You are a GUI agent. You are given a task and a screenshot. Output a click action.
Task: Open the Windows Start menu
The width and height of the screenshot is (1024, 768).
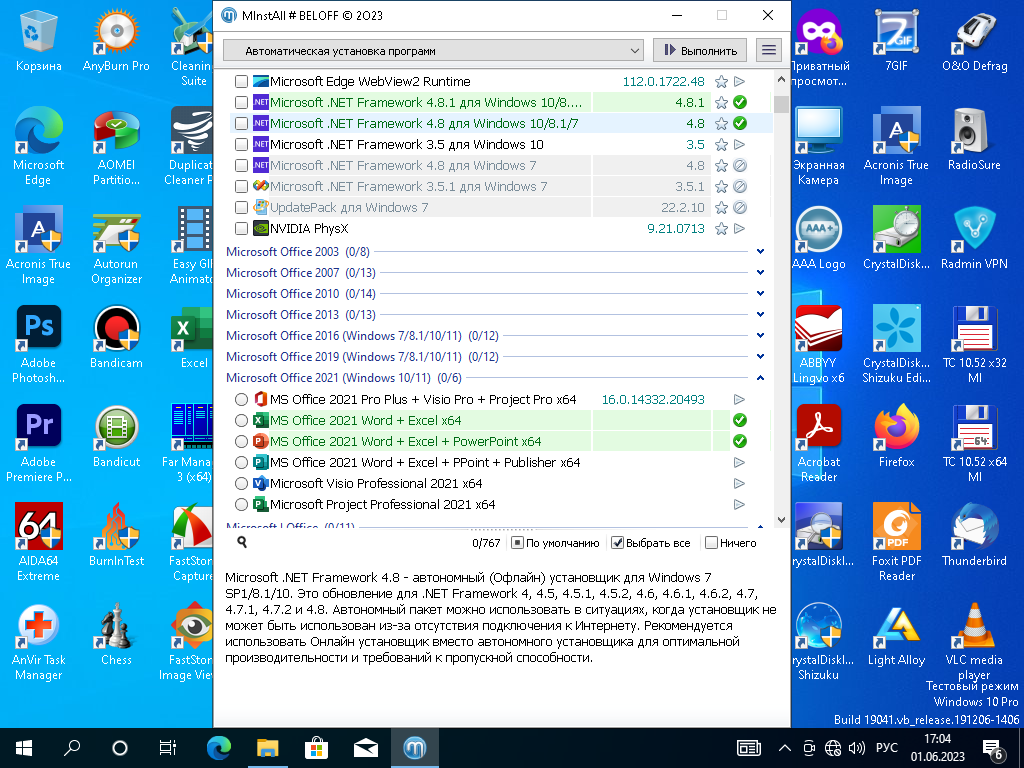(x=24, y=748)
